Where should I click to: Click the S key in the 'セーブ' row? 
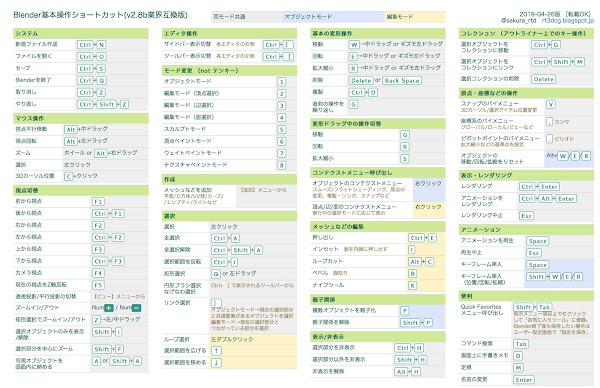[101, 68]
